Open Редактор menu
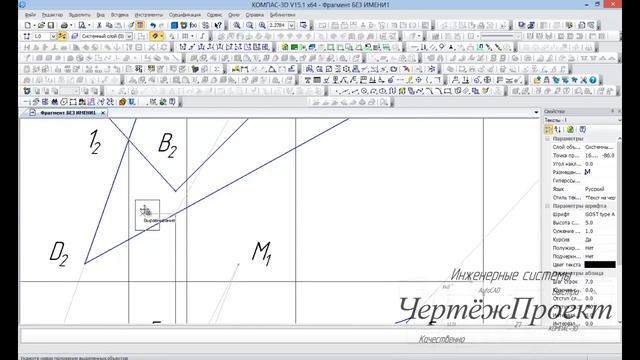The height and width of the screenshot is (360, 640). (x=52, y=15)
